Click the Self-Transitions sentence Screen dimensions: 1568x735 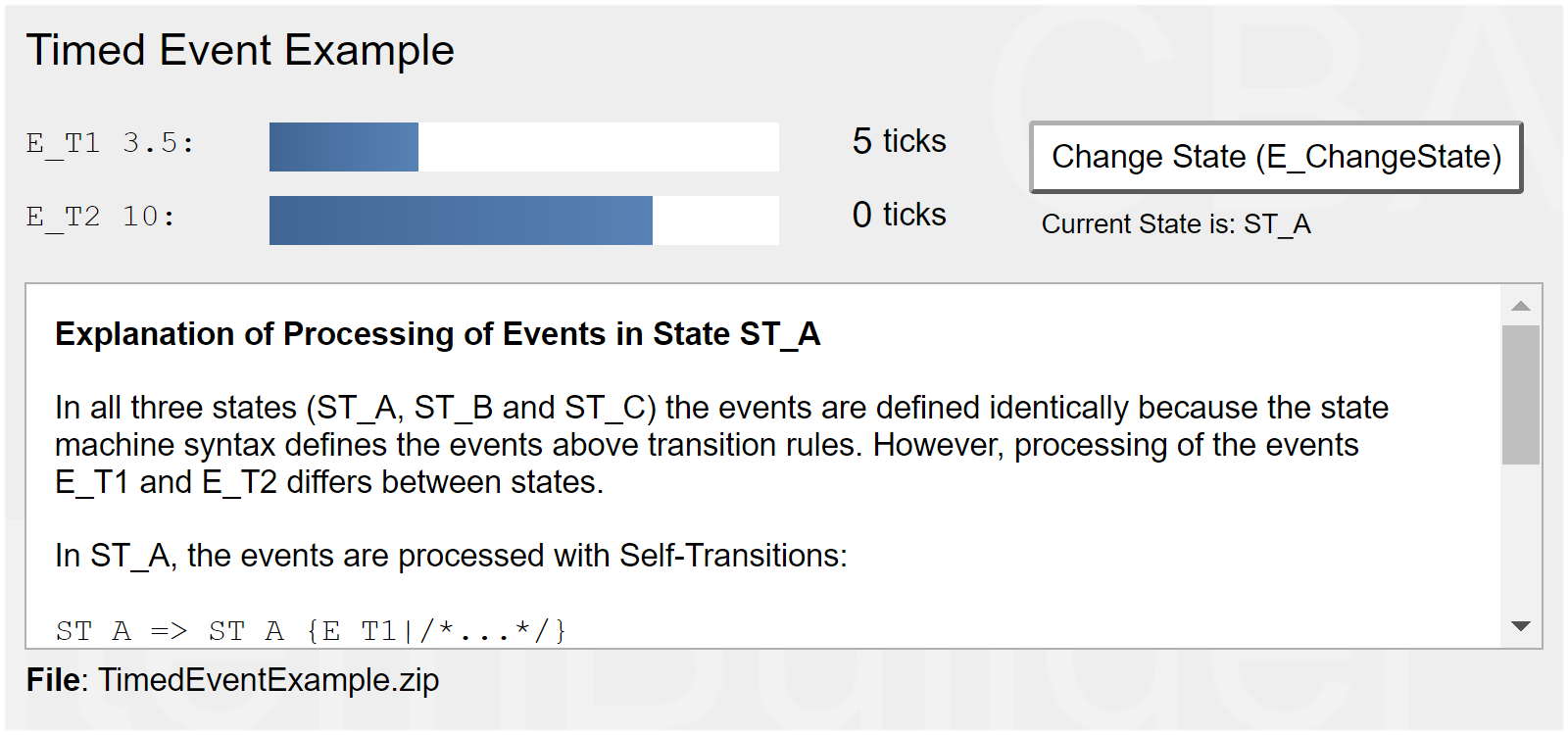[x=451, y=556]
